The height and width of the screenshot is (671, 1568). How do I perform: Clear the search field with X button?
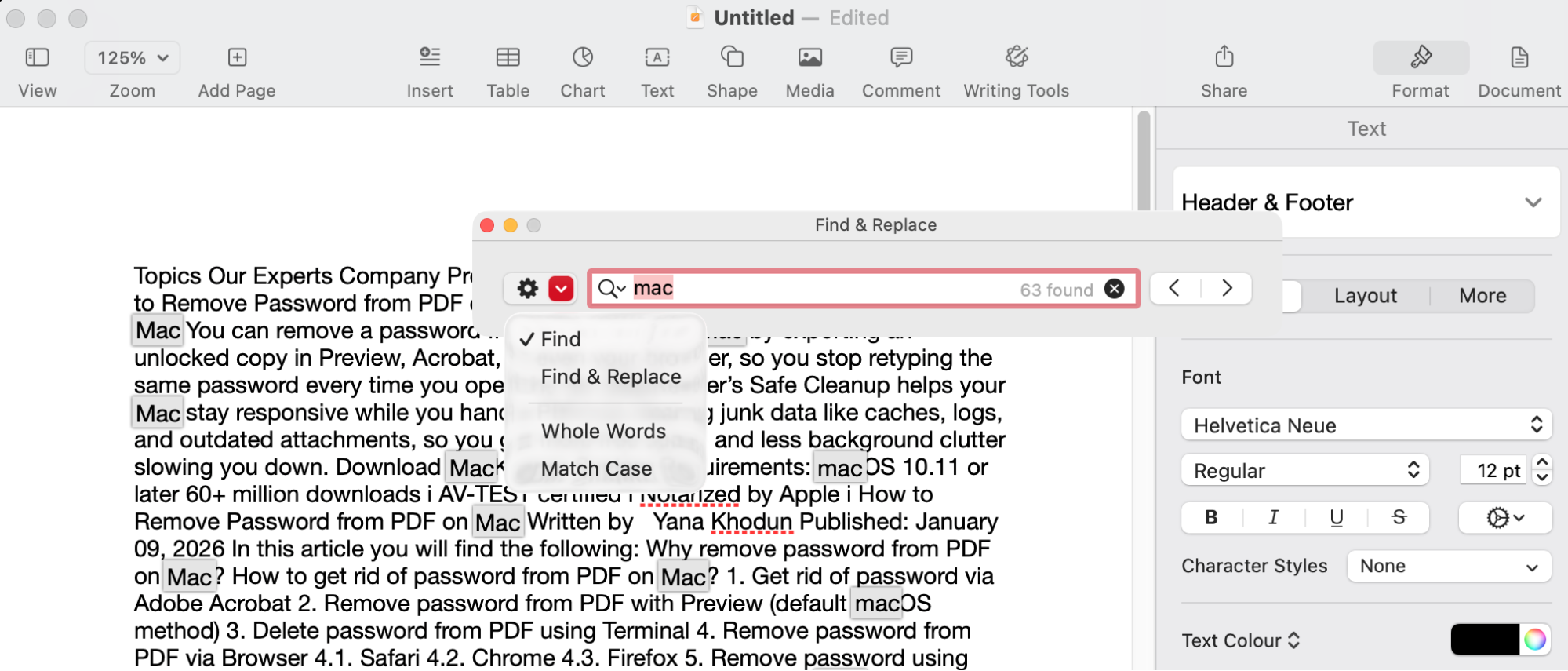tap(1114, 289)
